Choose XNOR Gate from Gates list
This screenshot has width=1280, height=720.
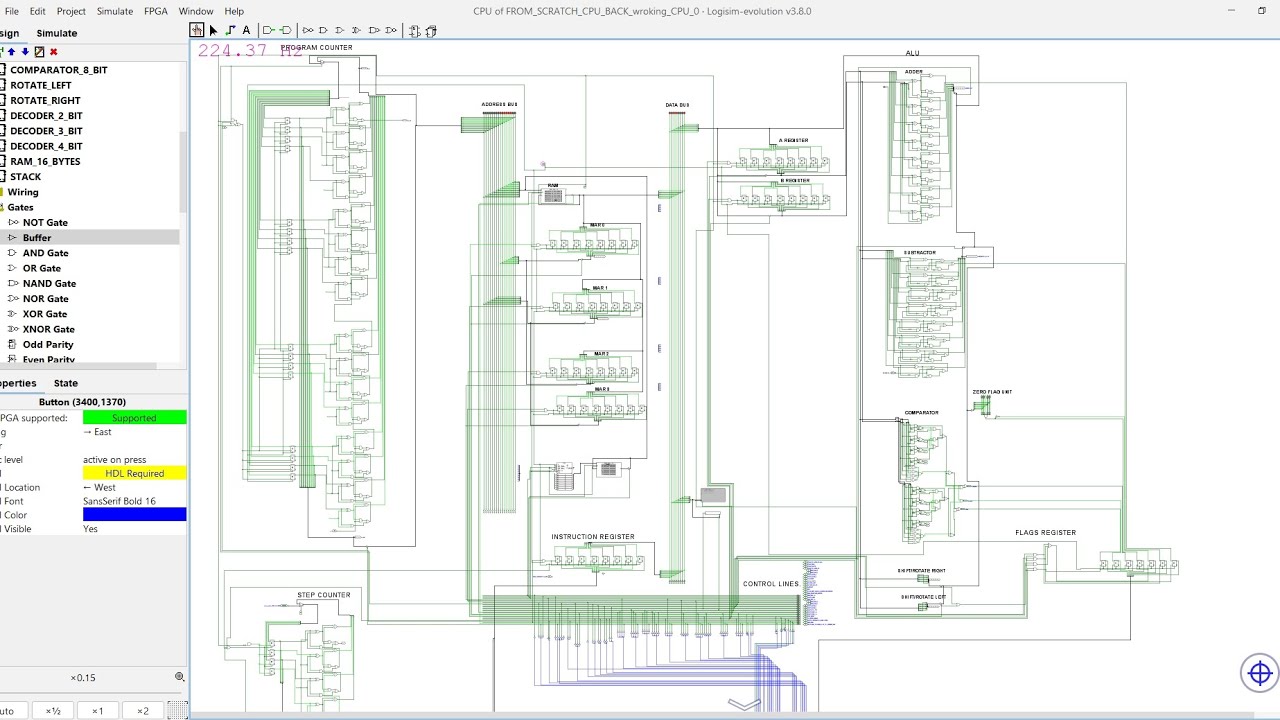click(49, 329)
